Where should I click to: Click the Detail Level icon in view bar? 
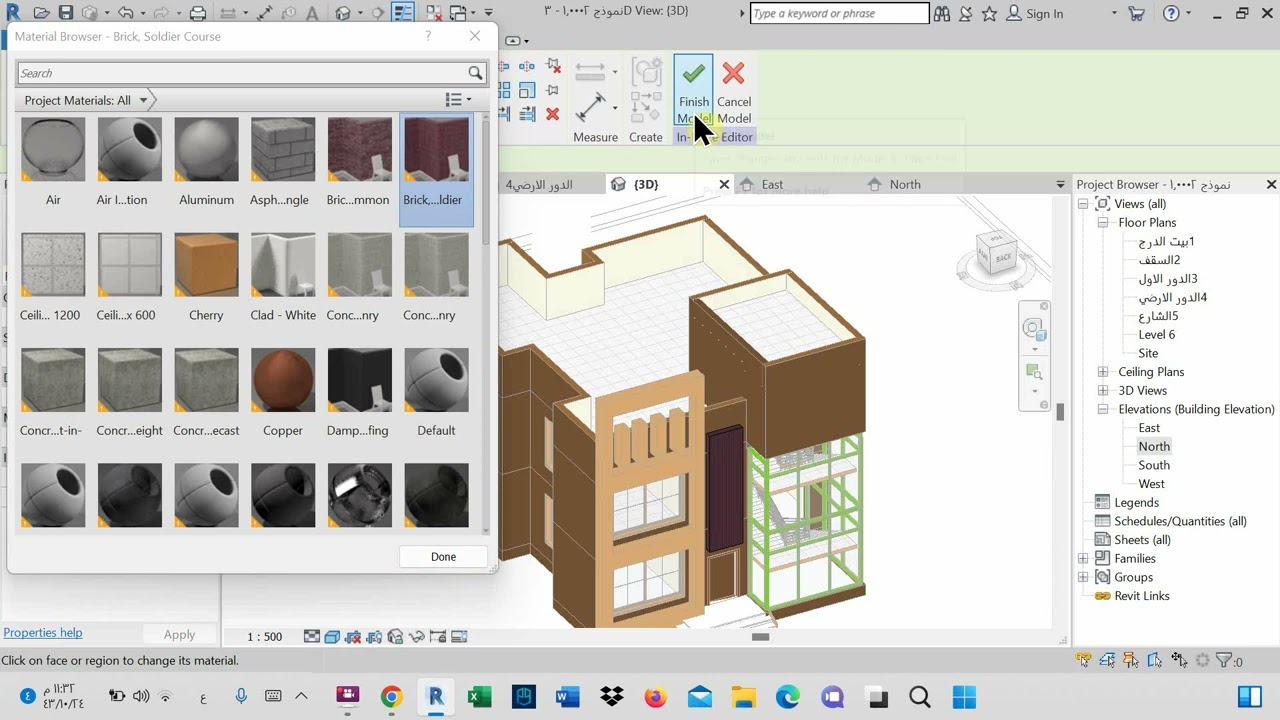(x=312, y=637)
